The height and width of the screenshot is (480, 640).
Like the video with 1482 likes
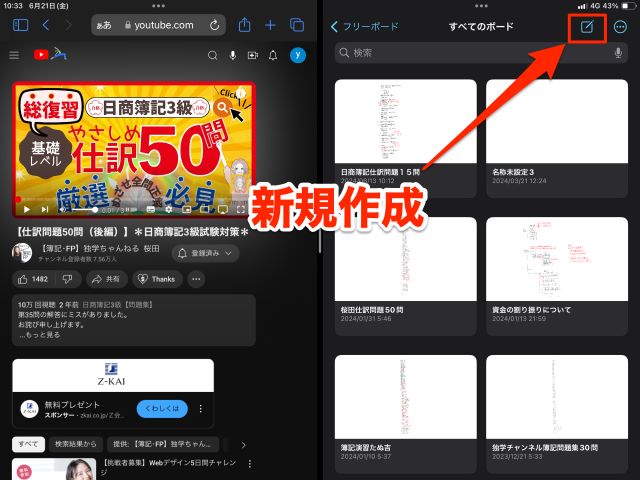[33, 279]
